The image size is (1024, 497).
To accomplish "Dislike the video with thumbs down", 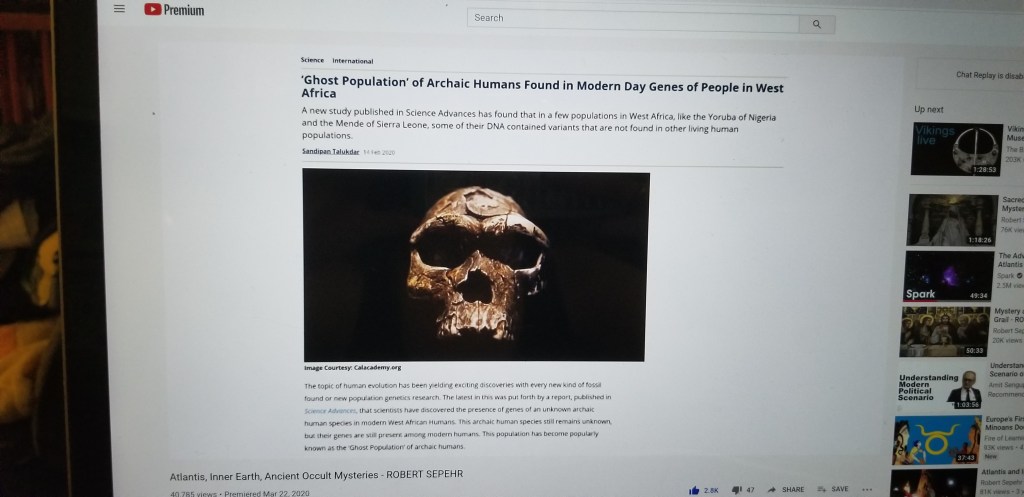I will pos(736,490).
